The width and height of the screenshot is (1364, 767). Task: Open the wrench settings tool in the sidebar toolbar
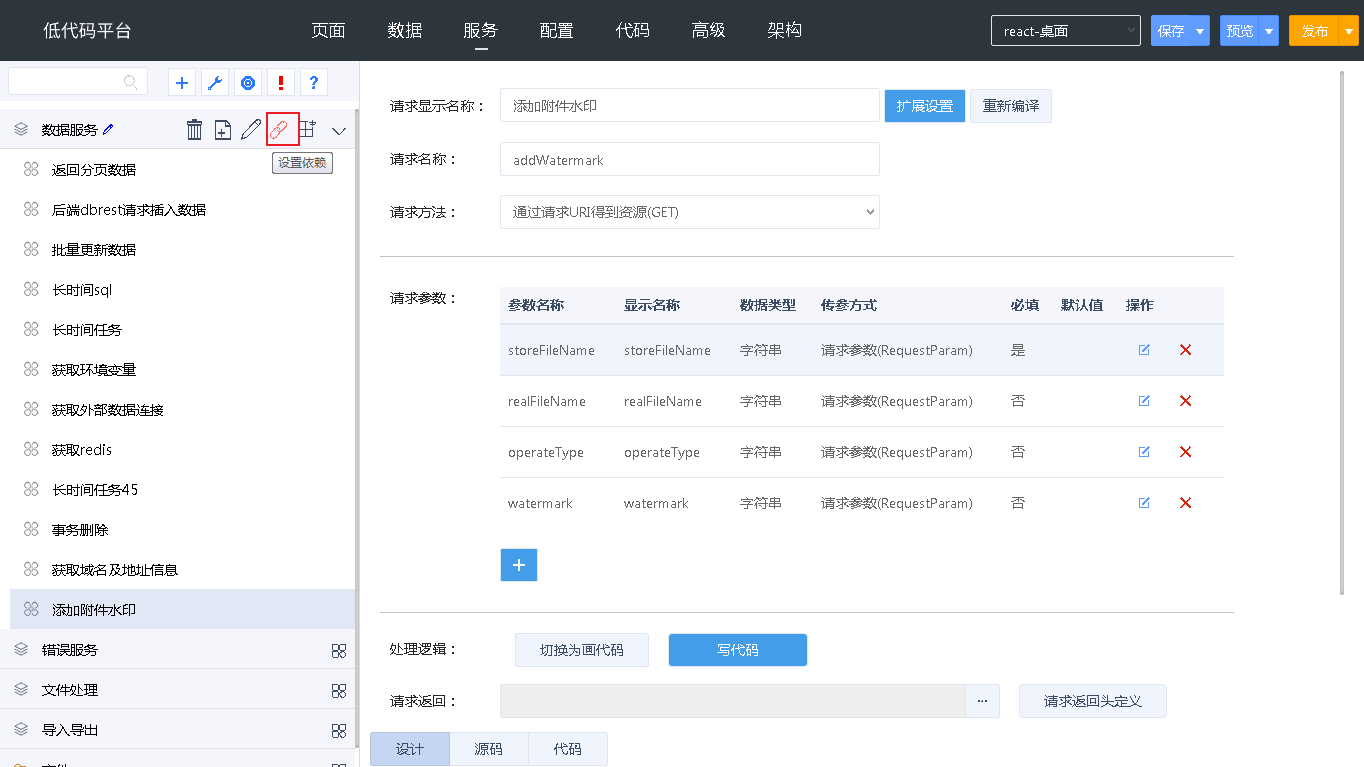click(215, 83)
